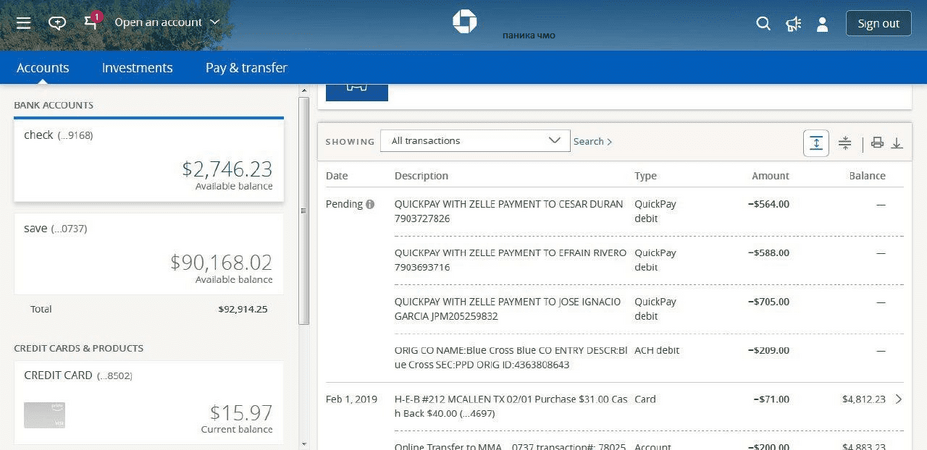Screen dimensions: 927x450
Task: Open the Pay & transfer tab
Action: coord(247,67)
